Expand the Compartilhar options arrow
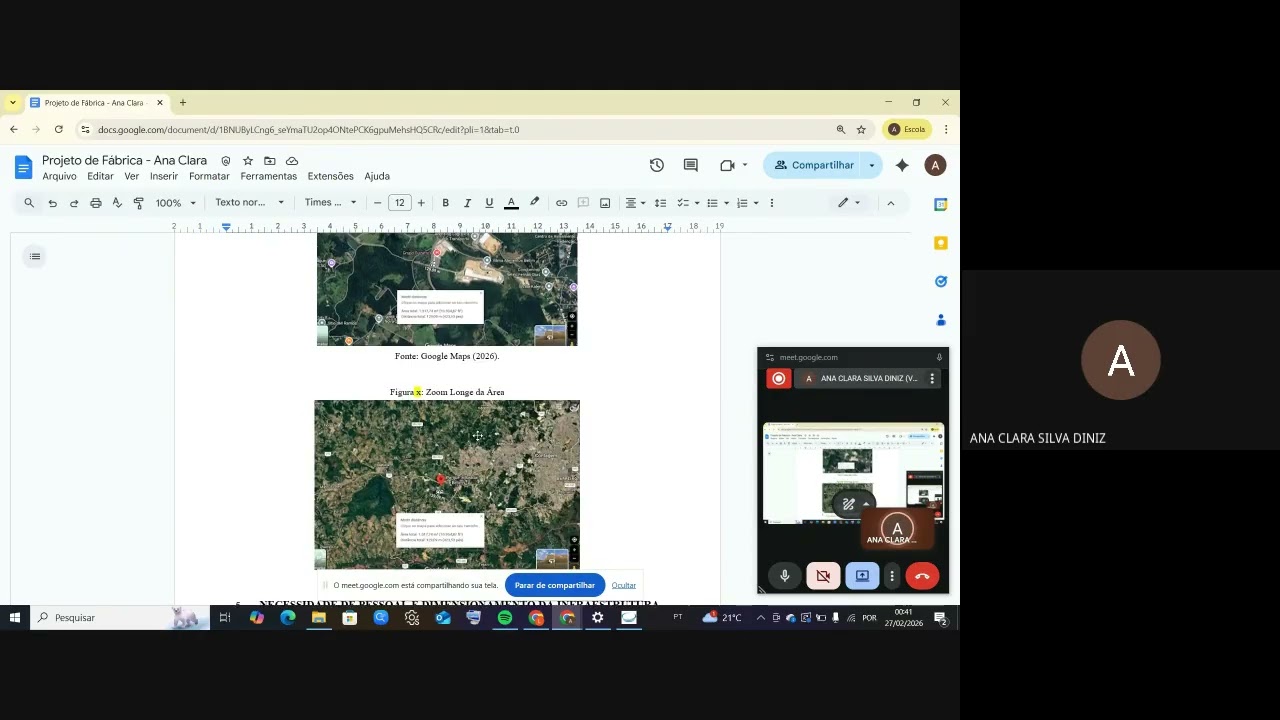This screenshot has width=1280, height=720. coord(872,165)
